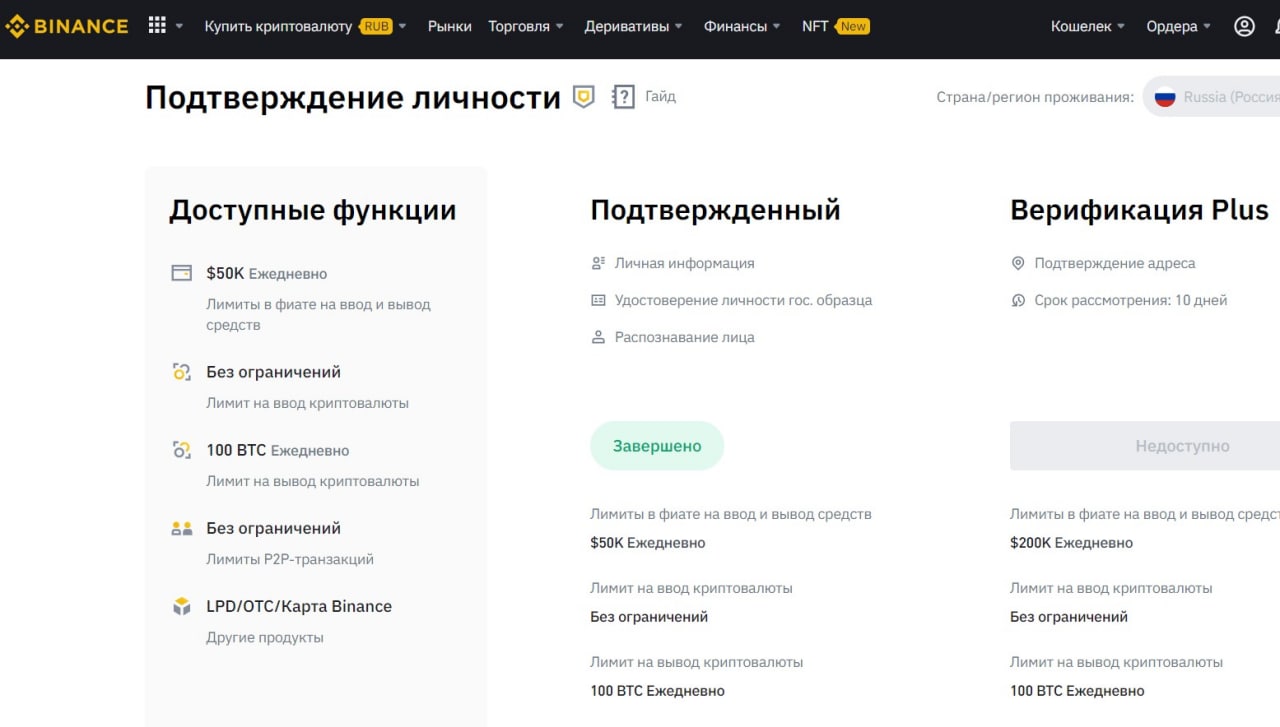Click the LPD/OTC/Карта Binance label
The height and width of the screenshot is (727, 1280).
299,606
